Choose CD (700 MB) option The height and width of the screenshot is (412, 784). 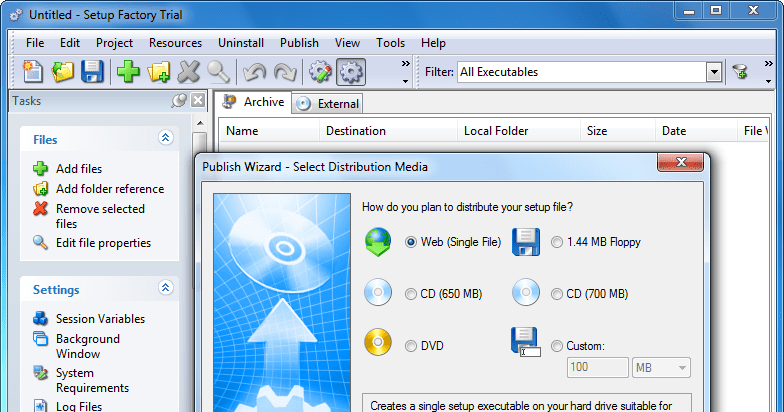(556, 294)
